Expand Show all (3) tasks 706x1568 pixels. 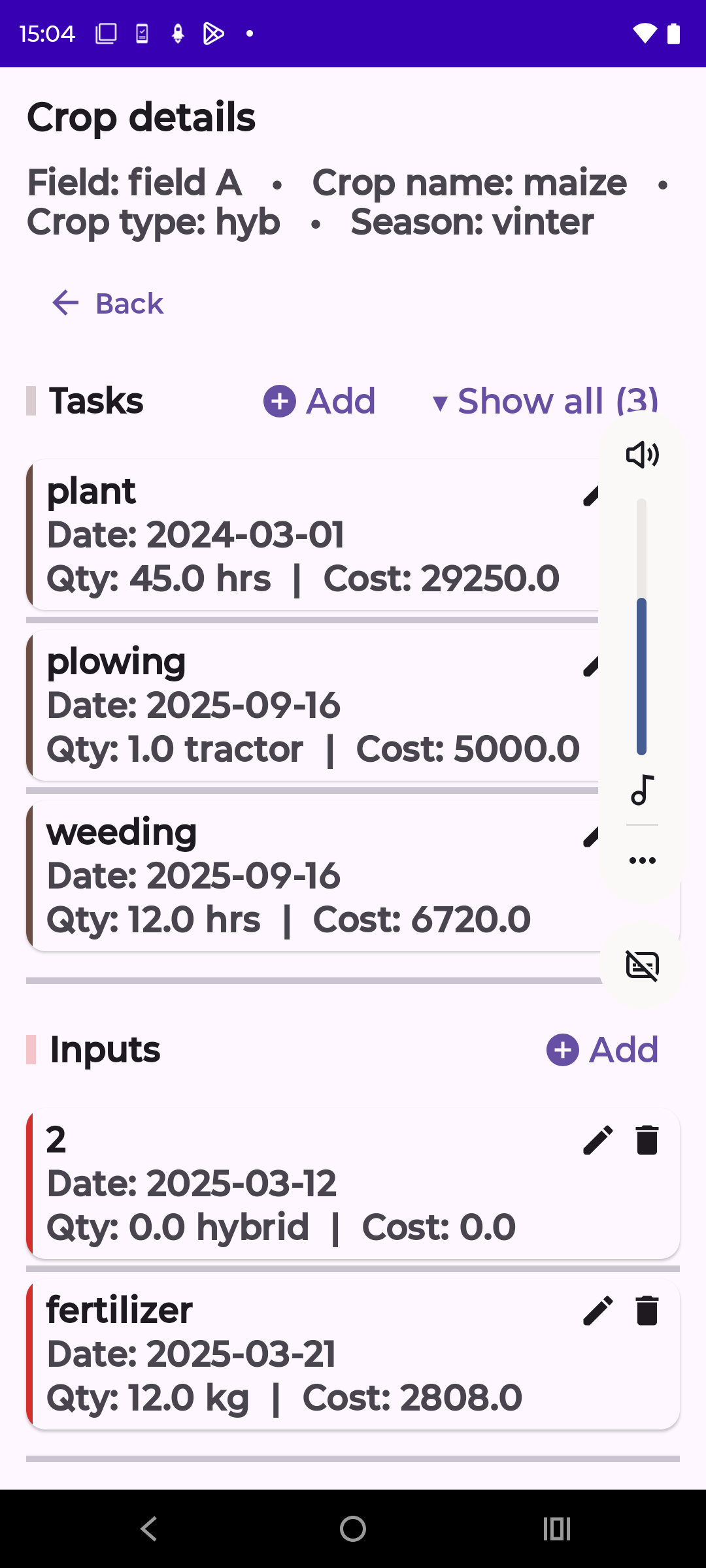click(x=545, y=401)
